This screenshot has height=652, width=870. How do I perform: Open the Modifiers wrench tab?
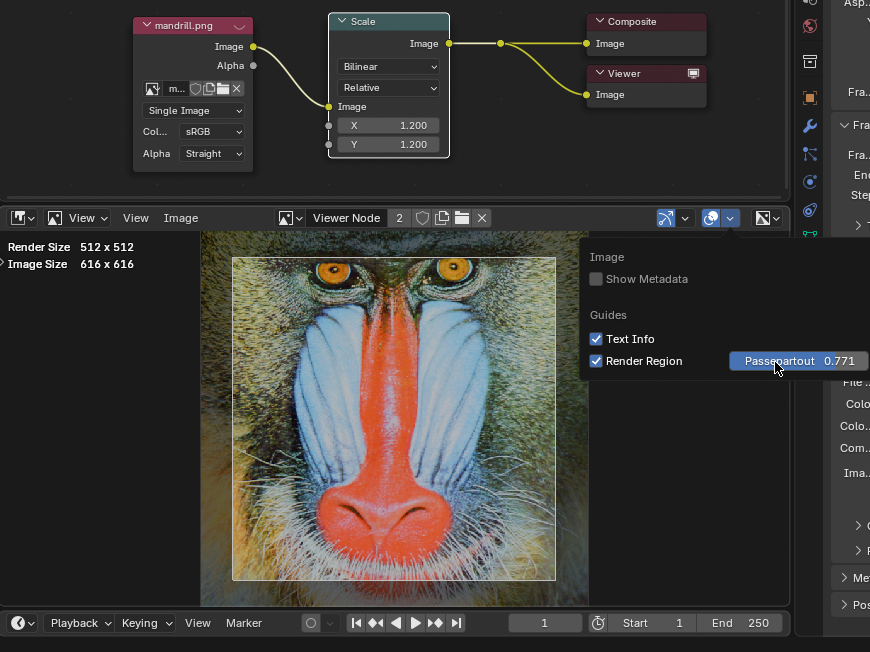pos(810,126)
